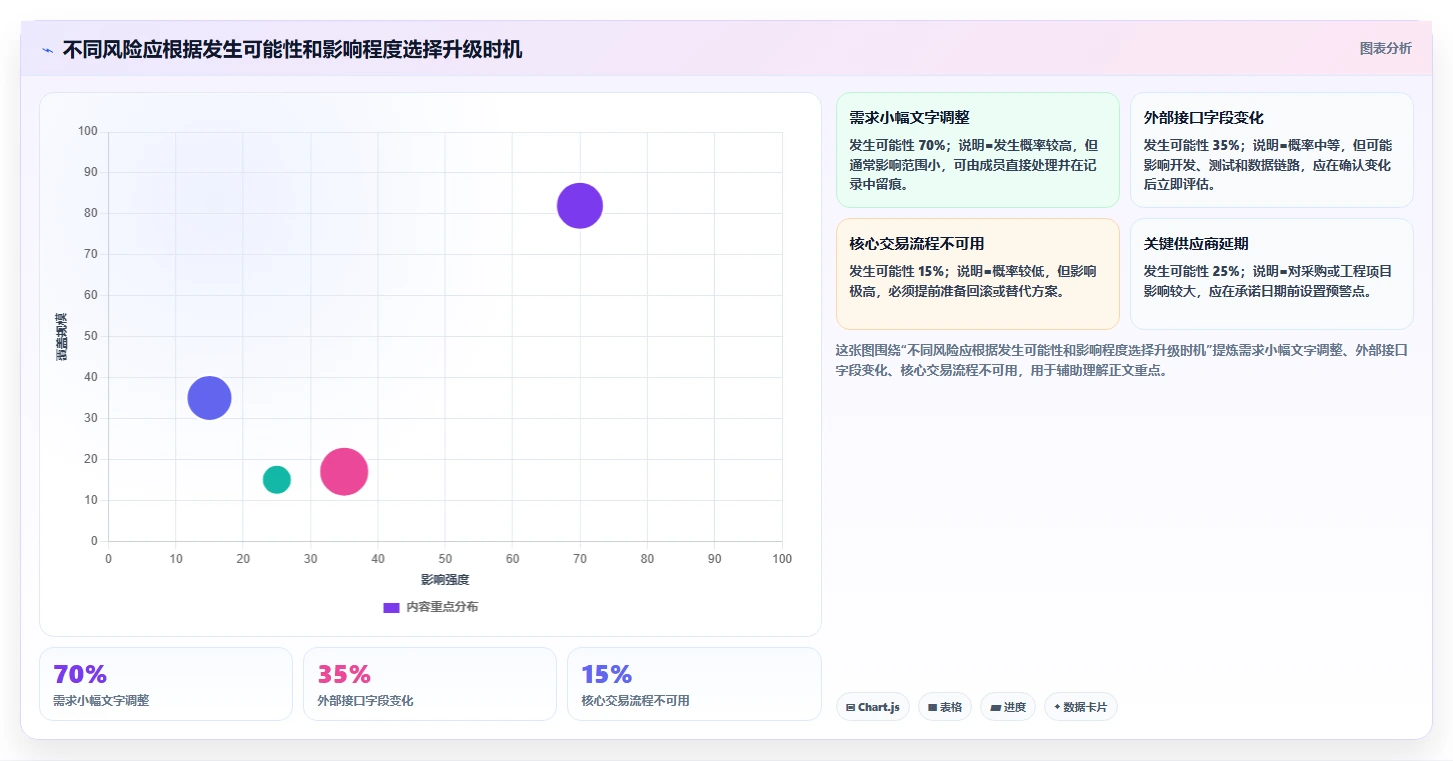Click the summary paragraph starting 这张图围绕

1122,360
